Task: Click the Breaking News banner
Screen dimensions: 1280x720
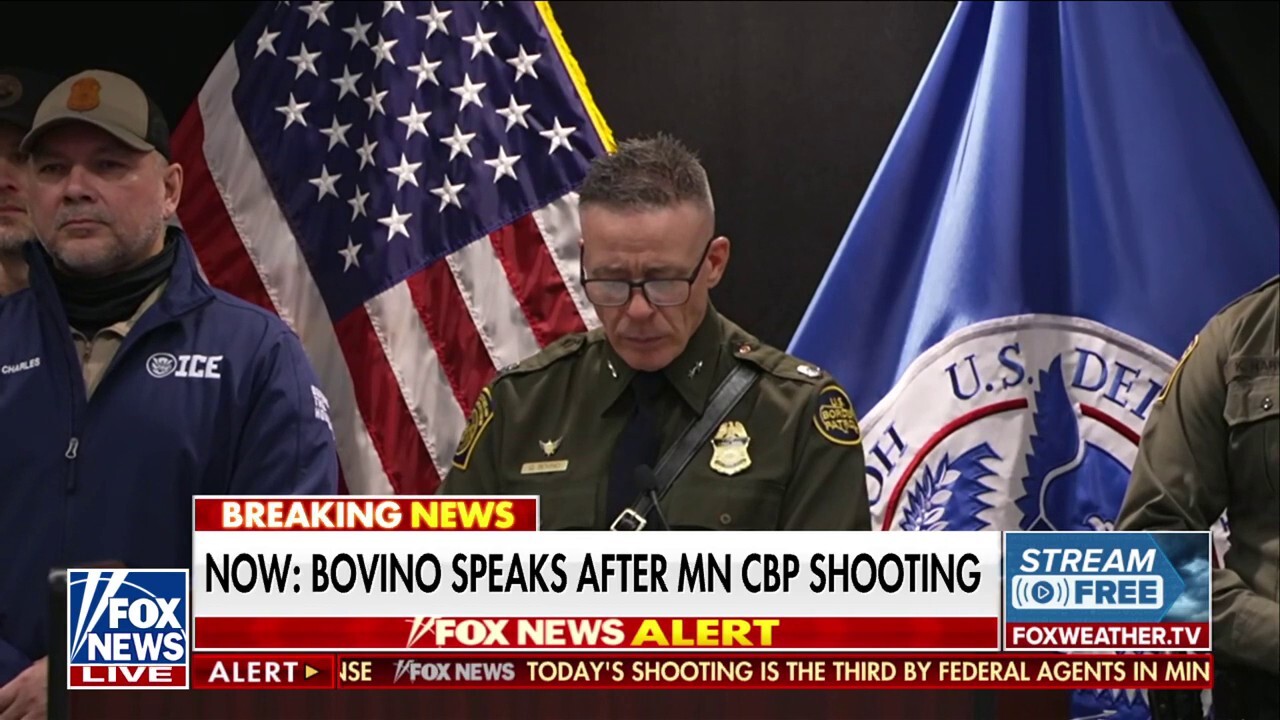Action: pos(366,514)
